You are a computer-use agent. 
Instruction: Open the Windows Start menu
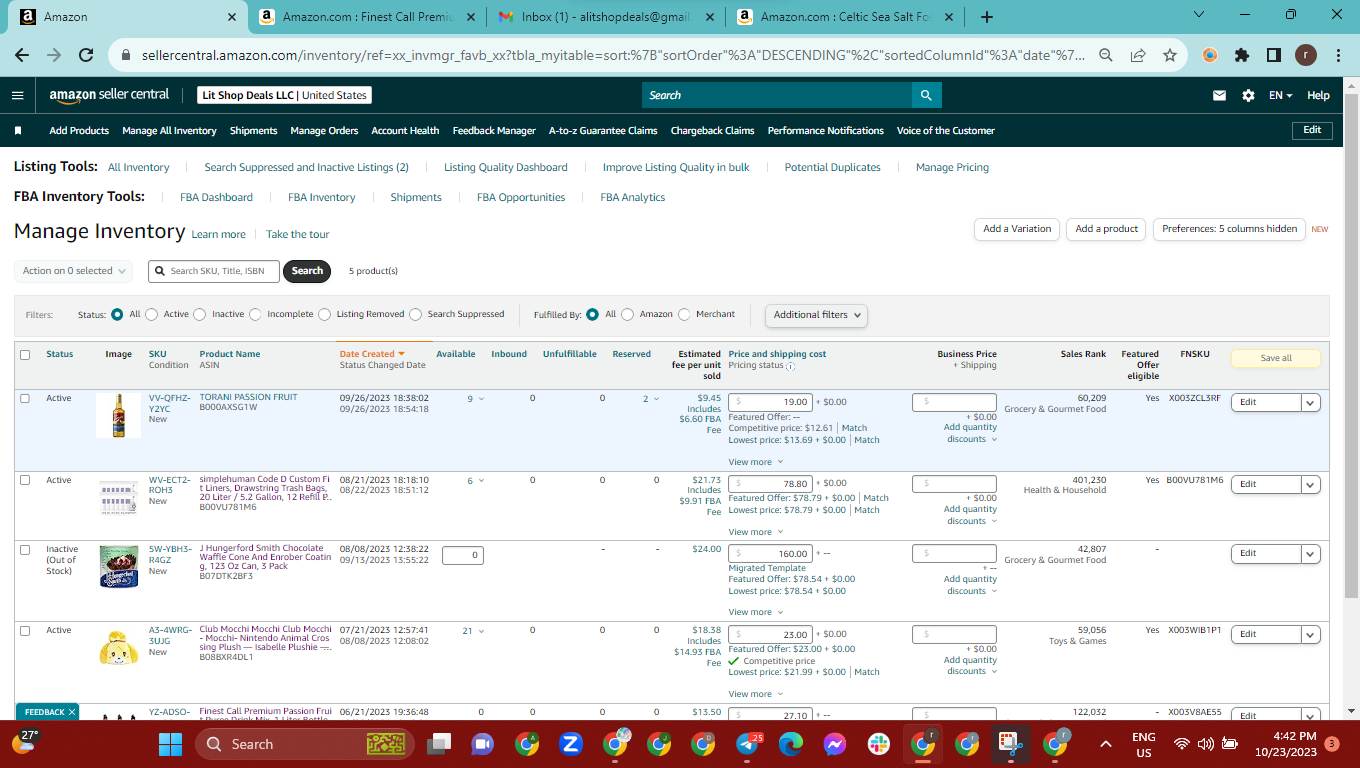(x=171, y=744)
